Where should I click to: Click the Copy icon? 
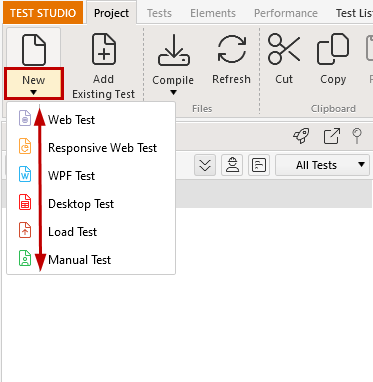pyautogui.click(x=333, y=49)
